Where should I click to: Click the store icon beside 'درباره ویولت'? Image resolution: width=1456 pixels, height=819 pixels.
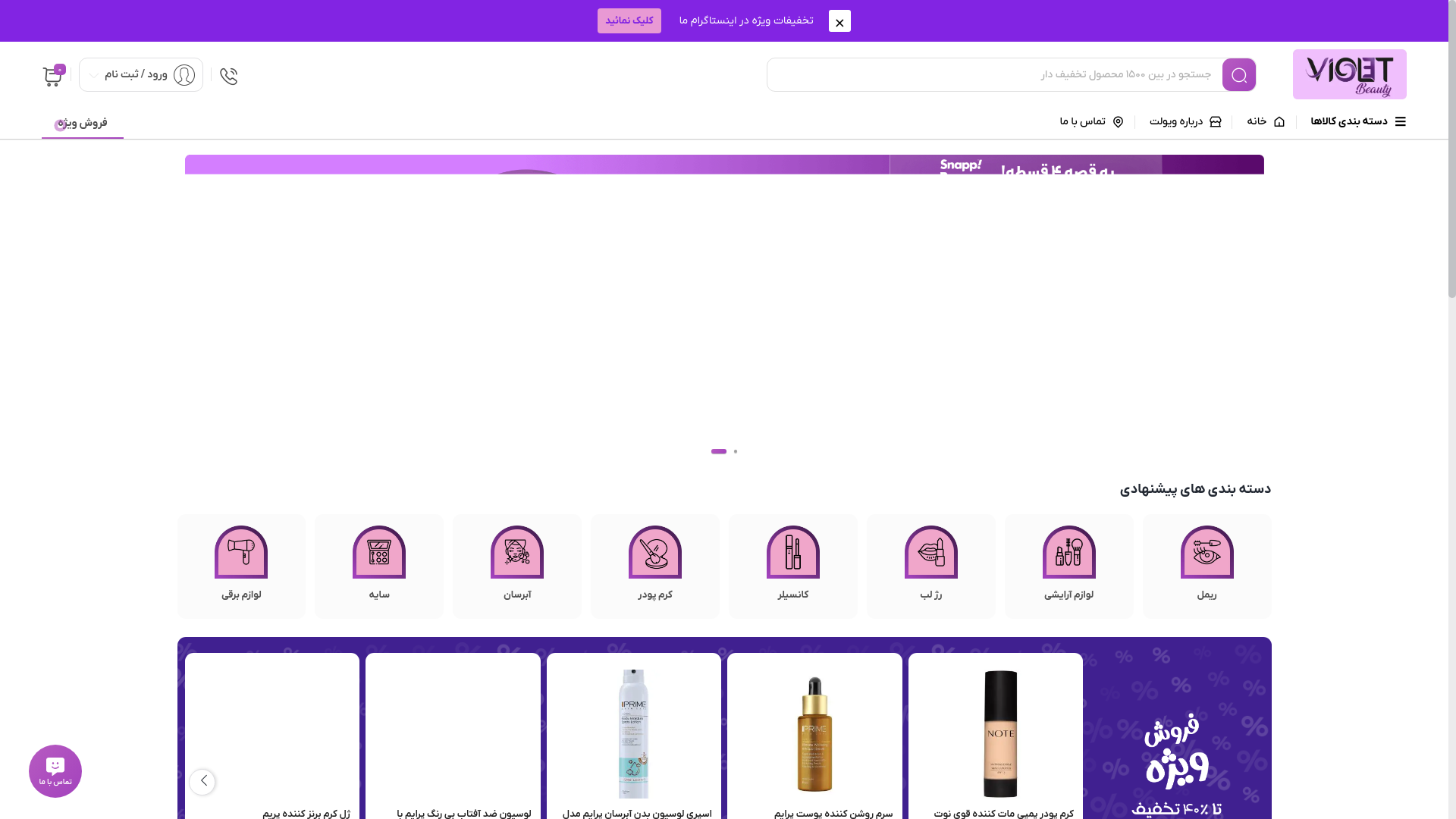click(x=1216, y=122)
